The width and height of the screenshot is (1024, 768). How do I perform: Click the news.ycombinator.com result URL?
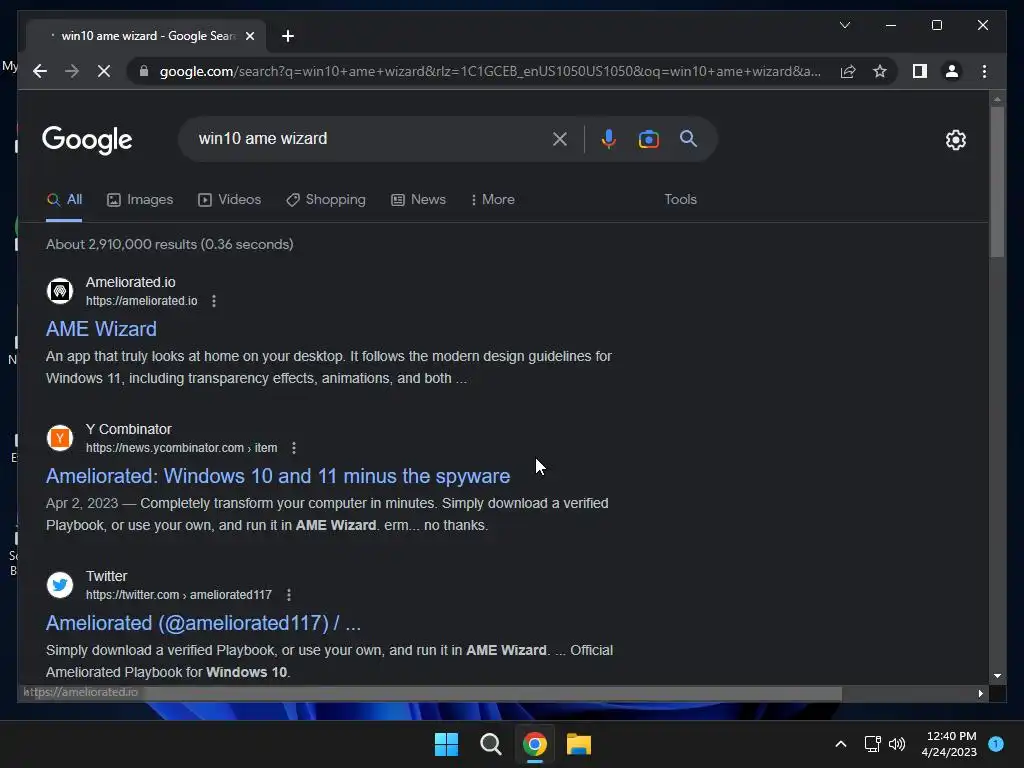tap(182, 448)
